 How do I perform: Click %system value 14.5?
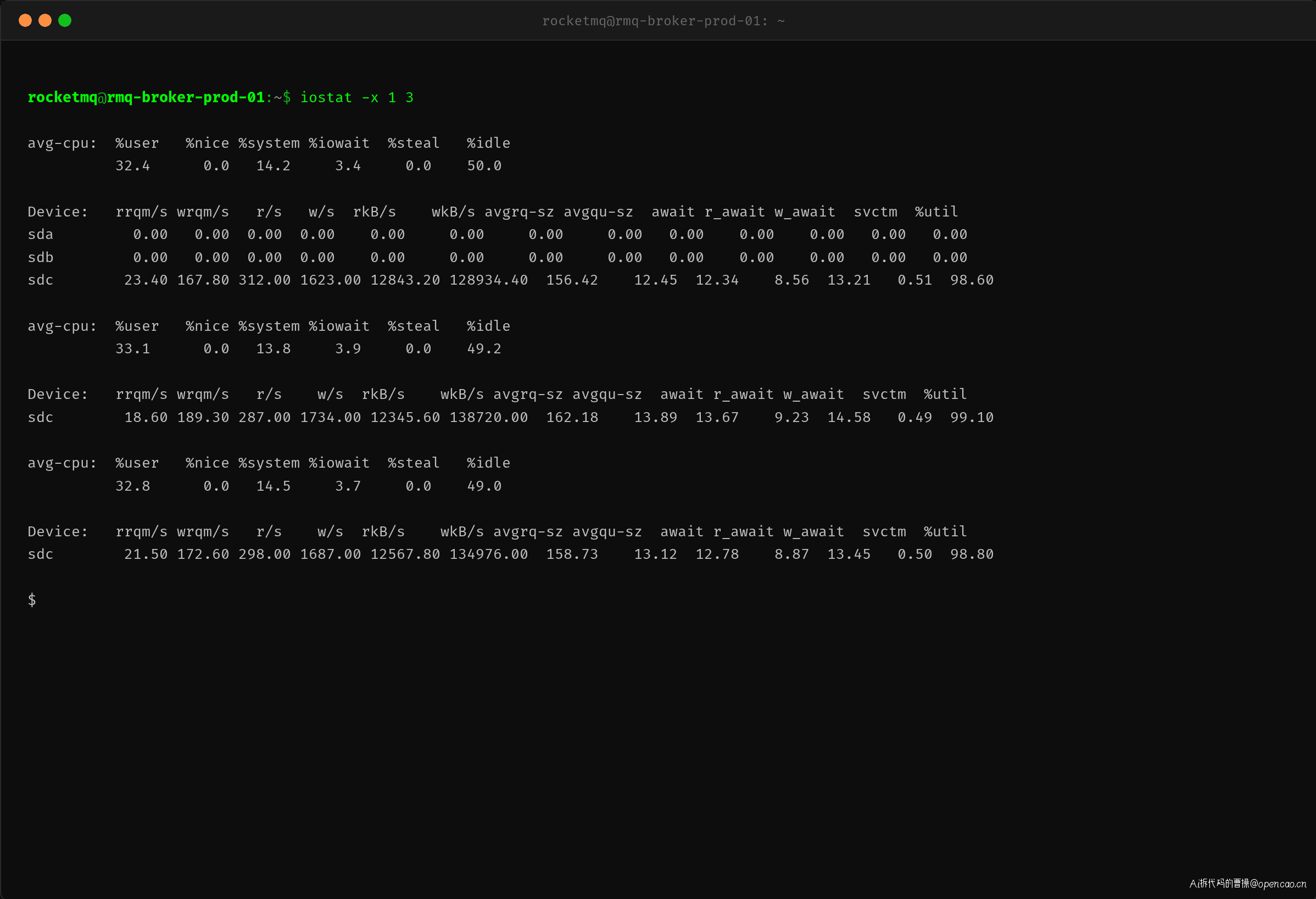tap(273, 486)
